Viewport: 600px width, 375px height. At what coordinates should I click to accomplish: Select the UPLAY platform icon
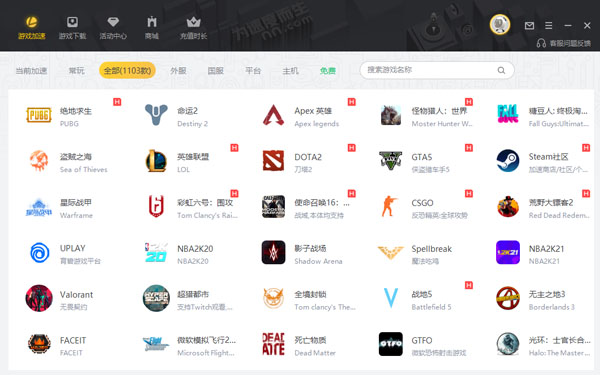pyautogui.click(x=39, y=253)
